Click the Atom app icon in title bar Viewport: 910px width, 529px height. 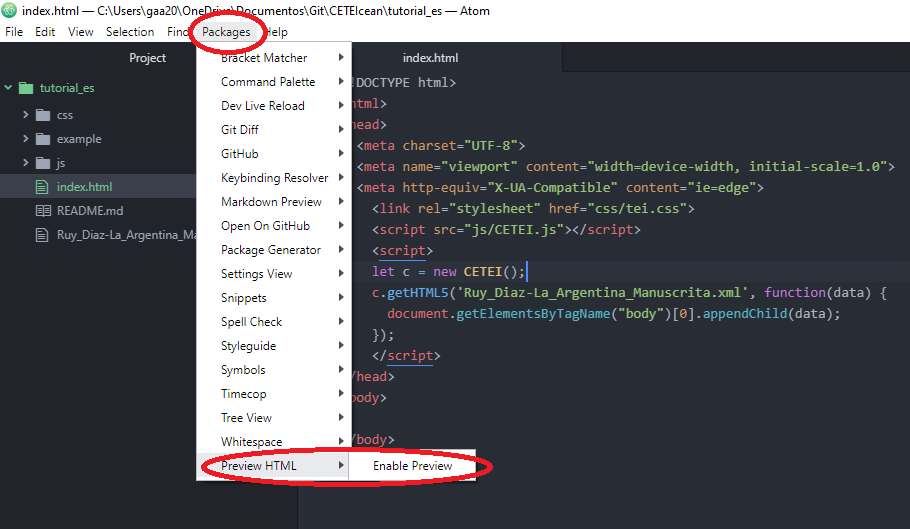11,11
